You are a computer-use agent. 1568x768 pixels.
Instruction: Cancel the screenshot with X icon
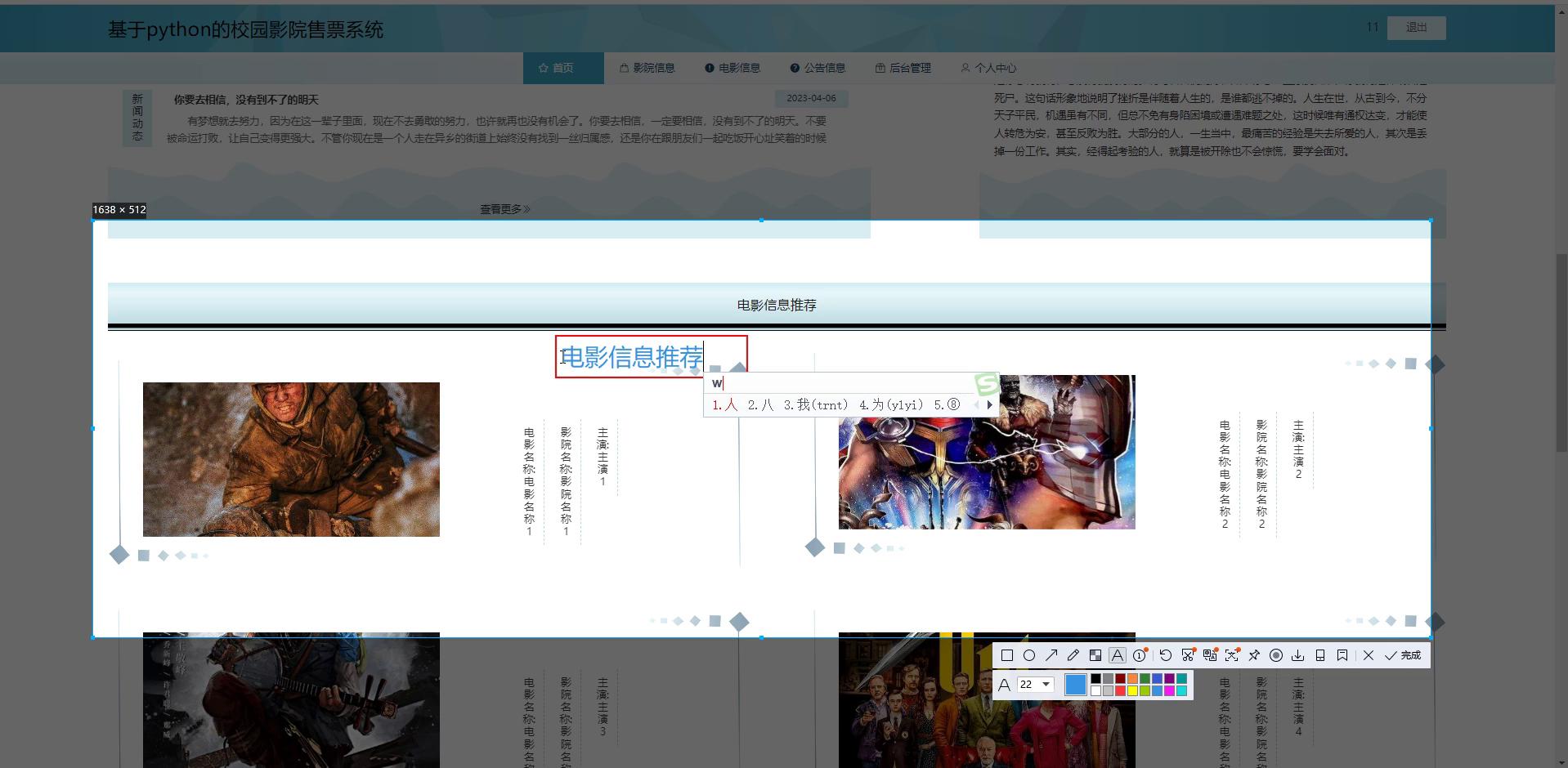click(1369, 655)
